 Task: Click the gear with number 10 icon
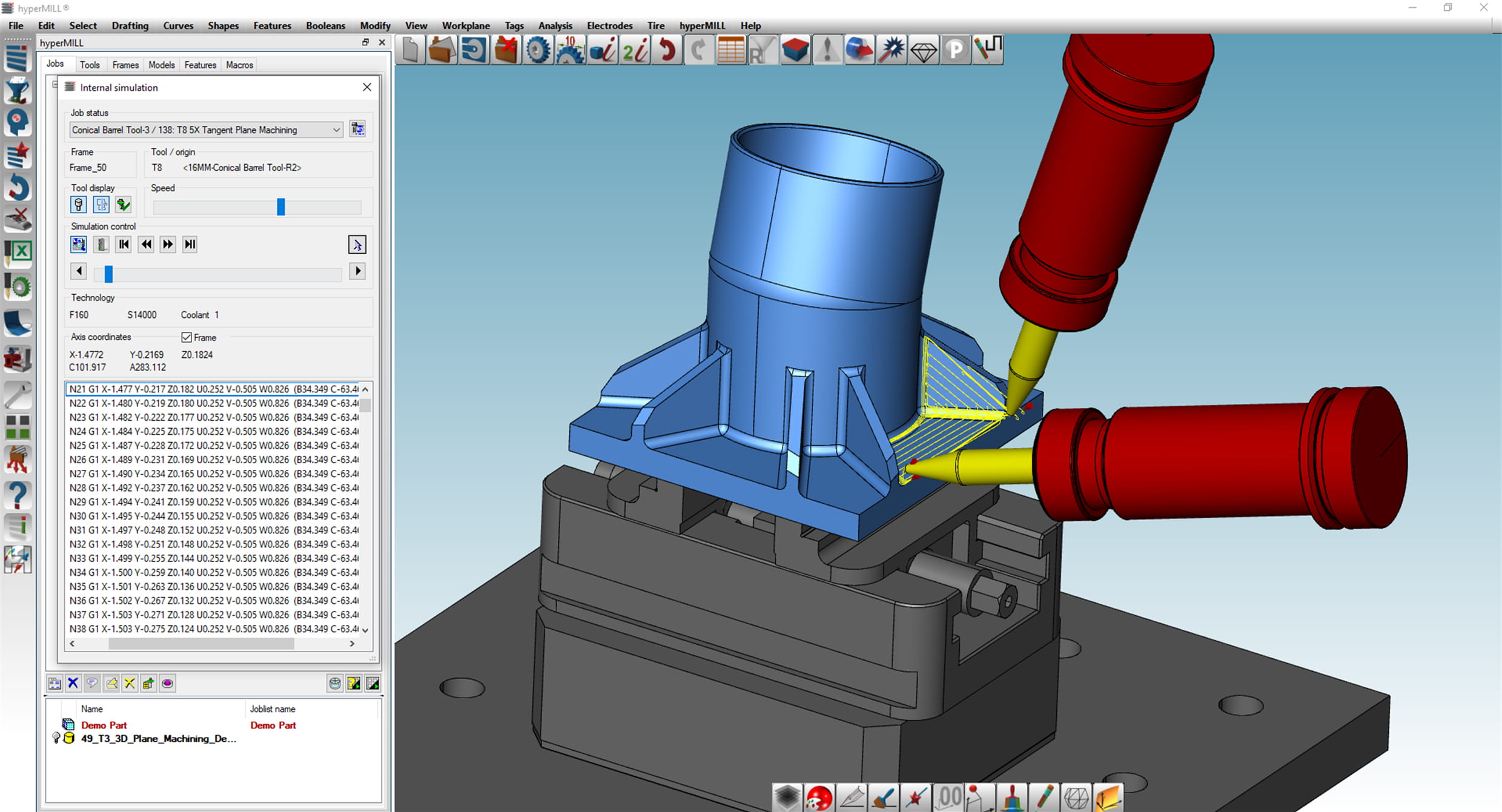tap(570, 50)
